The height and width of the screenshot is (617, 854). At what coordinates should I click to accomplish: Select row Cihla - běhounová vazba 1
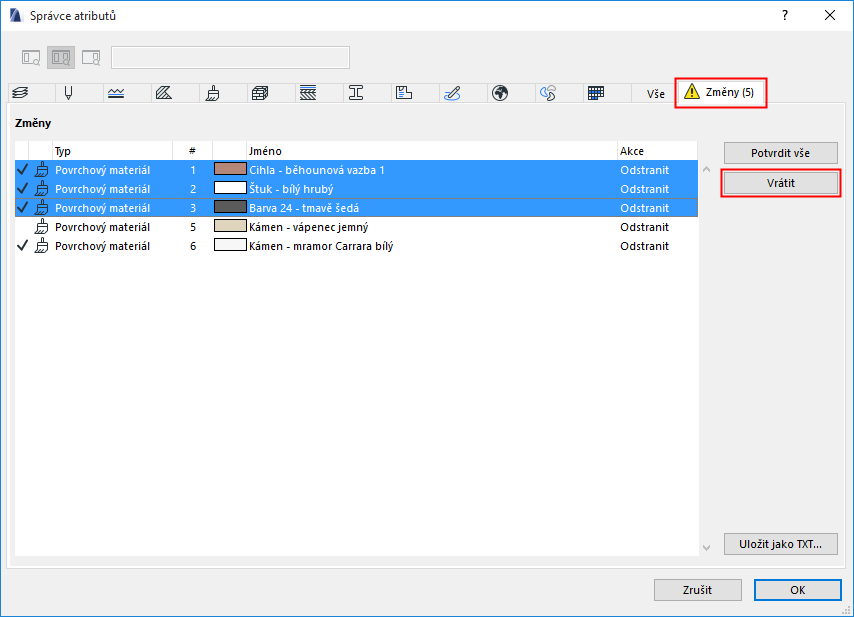[x=356, y=170]
